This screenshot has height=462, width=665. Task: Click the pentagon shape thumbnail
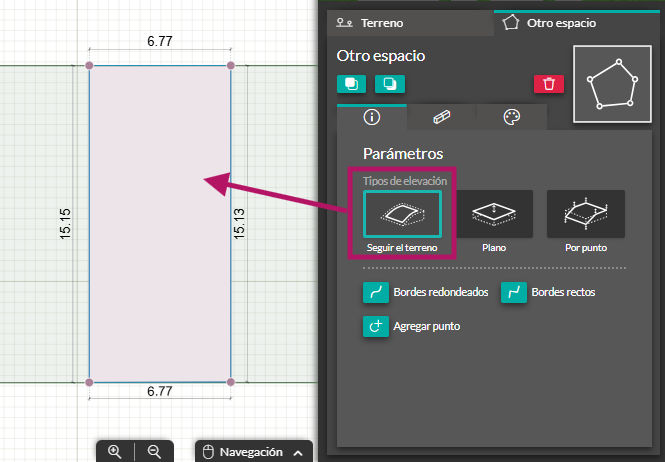pos(612,84)
